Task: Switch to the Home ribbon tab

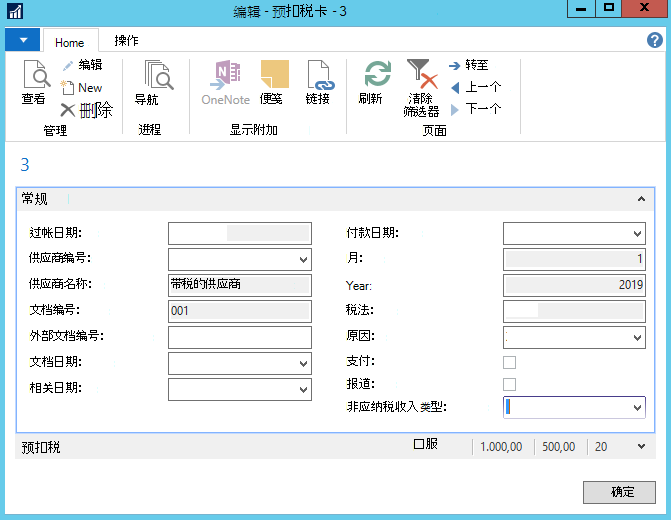Action: [x=70, y=42]
